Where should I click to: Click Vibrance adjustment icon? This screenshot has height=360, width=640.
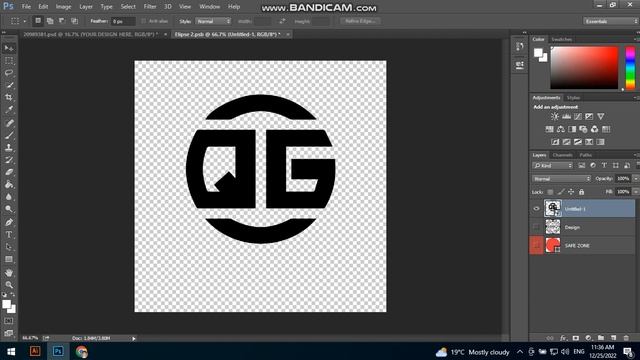click(x=600, y=117)
